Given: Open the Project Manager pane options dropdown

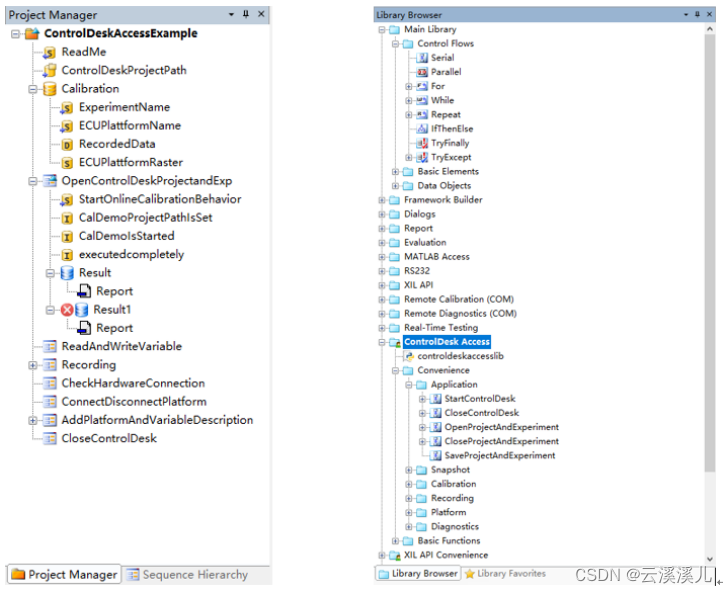Looking at the screenshot, I should point(231,14).
